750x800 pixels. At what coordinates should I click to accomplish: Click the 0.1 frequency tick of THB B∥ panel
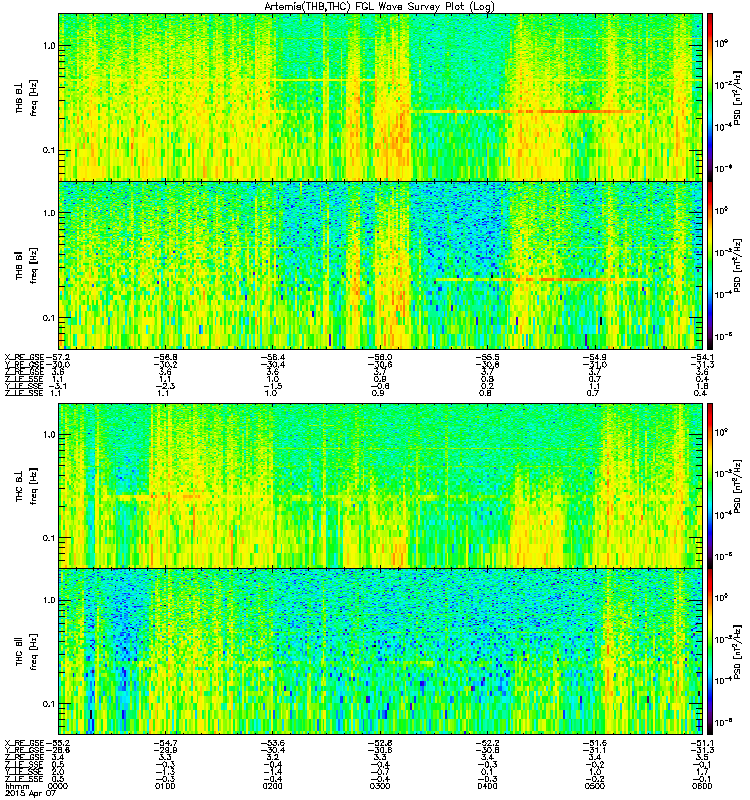(49, 318)
